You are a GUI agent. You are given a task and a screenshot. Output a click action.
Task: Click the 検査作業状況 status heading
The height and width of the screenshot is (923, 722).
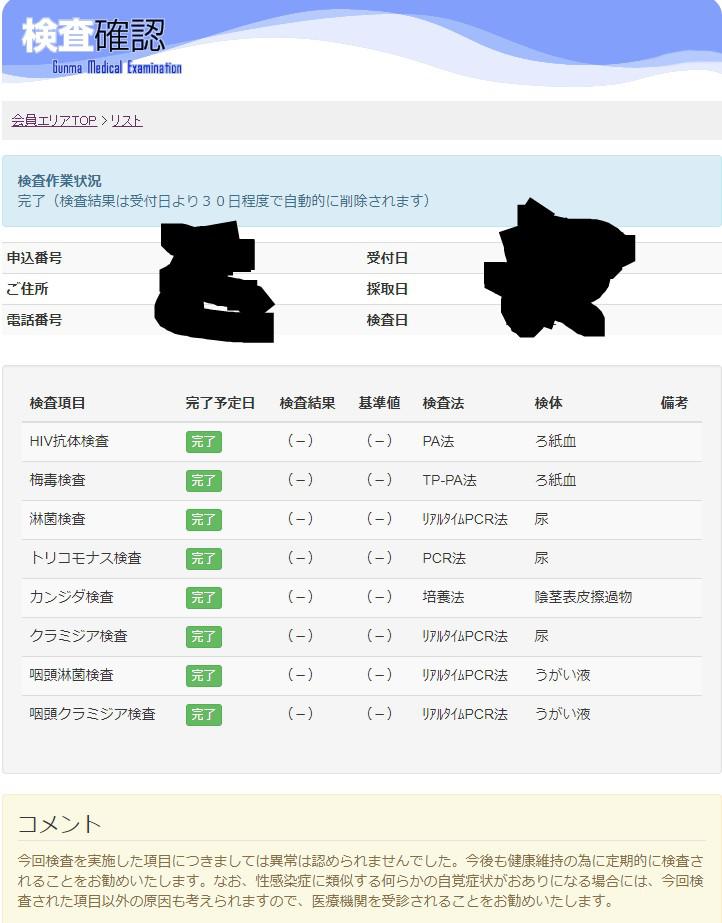(x=59, y=181)
